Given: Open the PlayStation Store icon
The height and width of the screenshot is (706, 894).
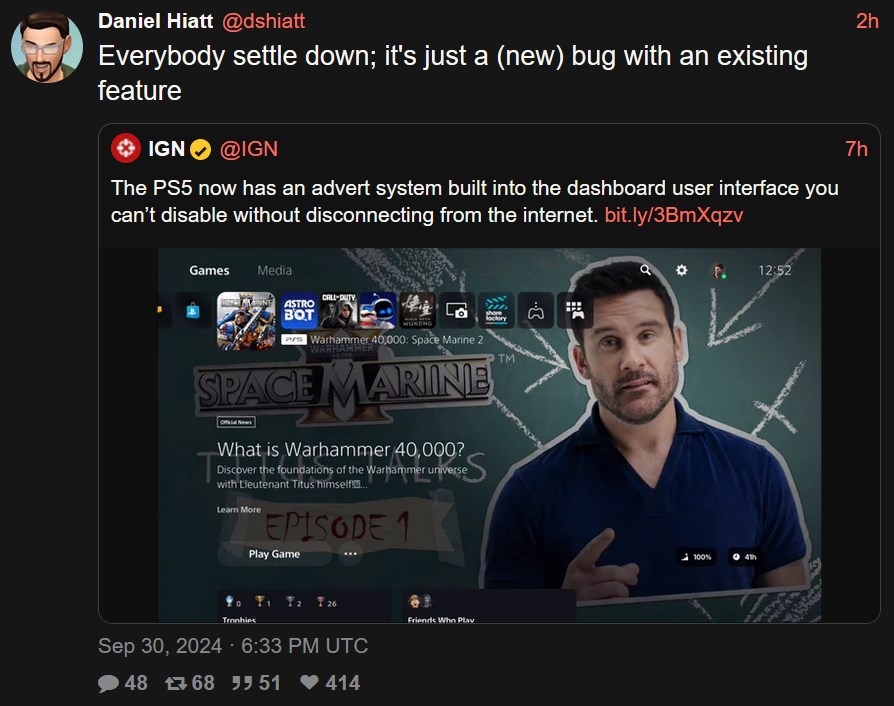Looking at the screenshot, I should point(193,311).
